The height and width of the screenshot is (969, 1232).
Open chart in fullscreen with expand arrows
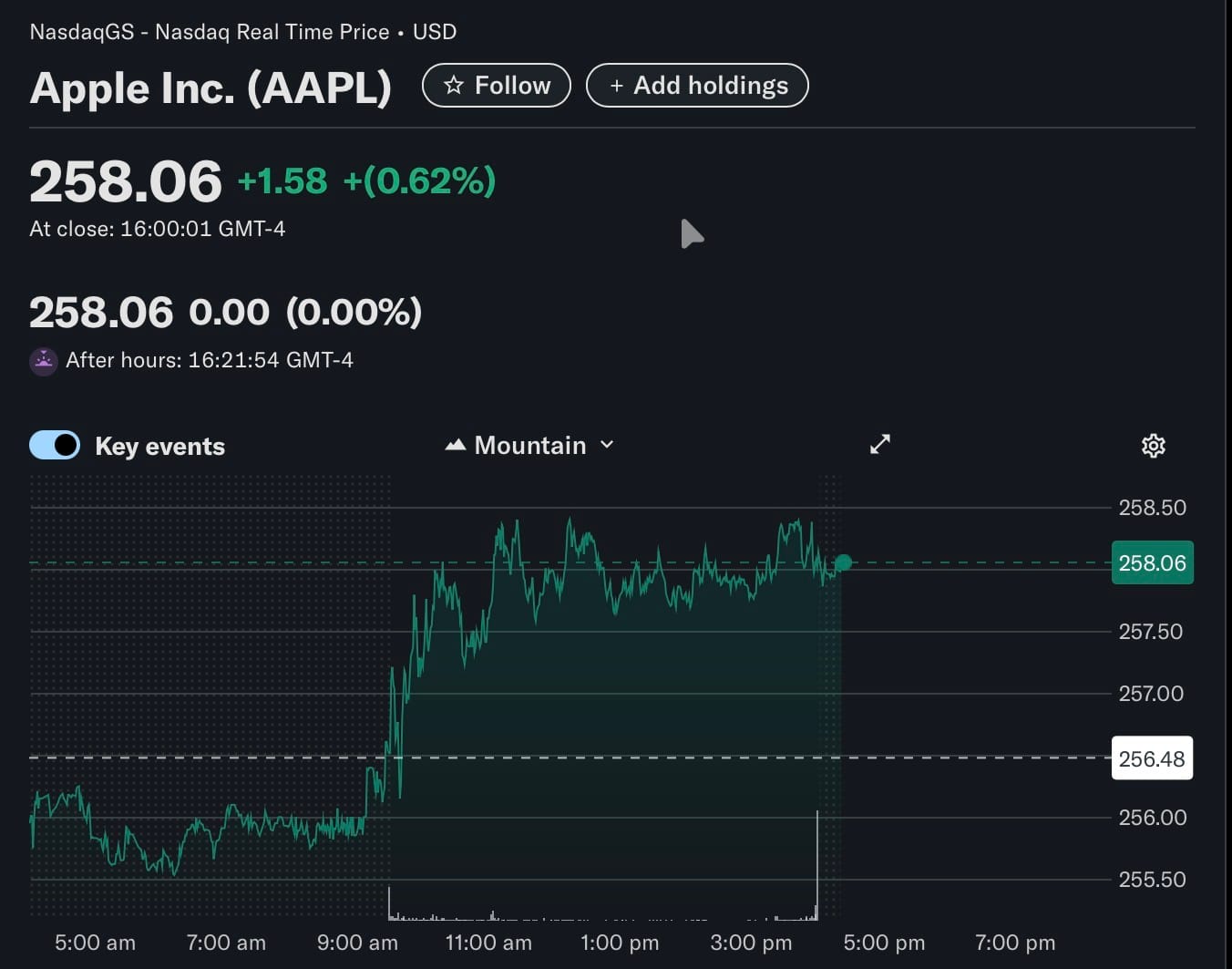click(x=879, y=444)
